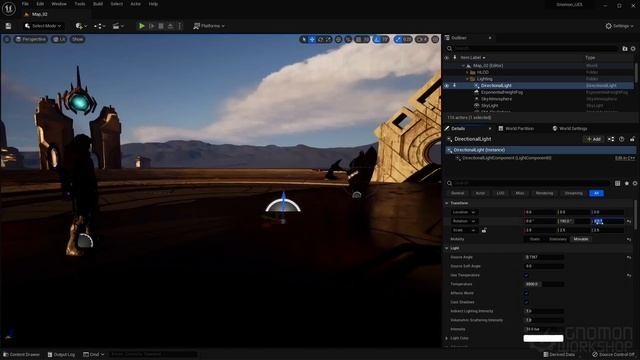This screenshot has height=360, width=640.
Task: Open the camera speed setting
Action: click(x=422, y=39)
